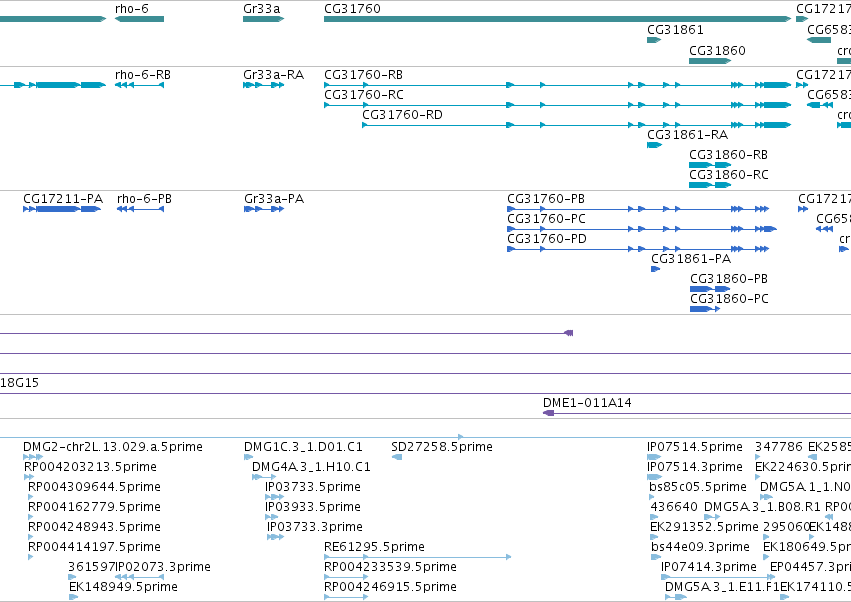Click EST RP004309644.5prime
Screen dimensions: 851x602
30,498
